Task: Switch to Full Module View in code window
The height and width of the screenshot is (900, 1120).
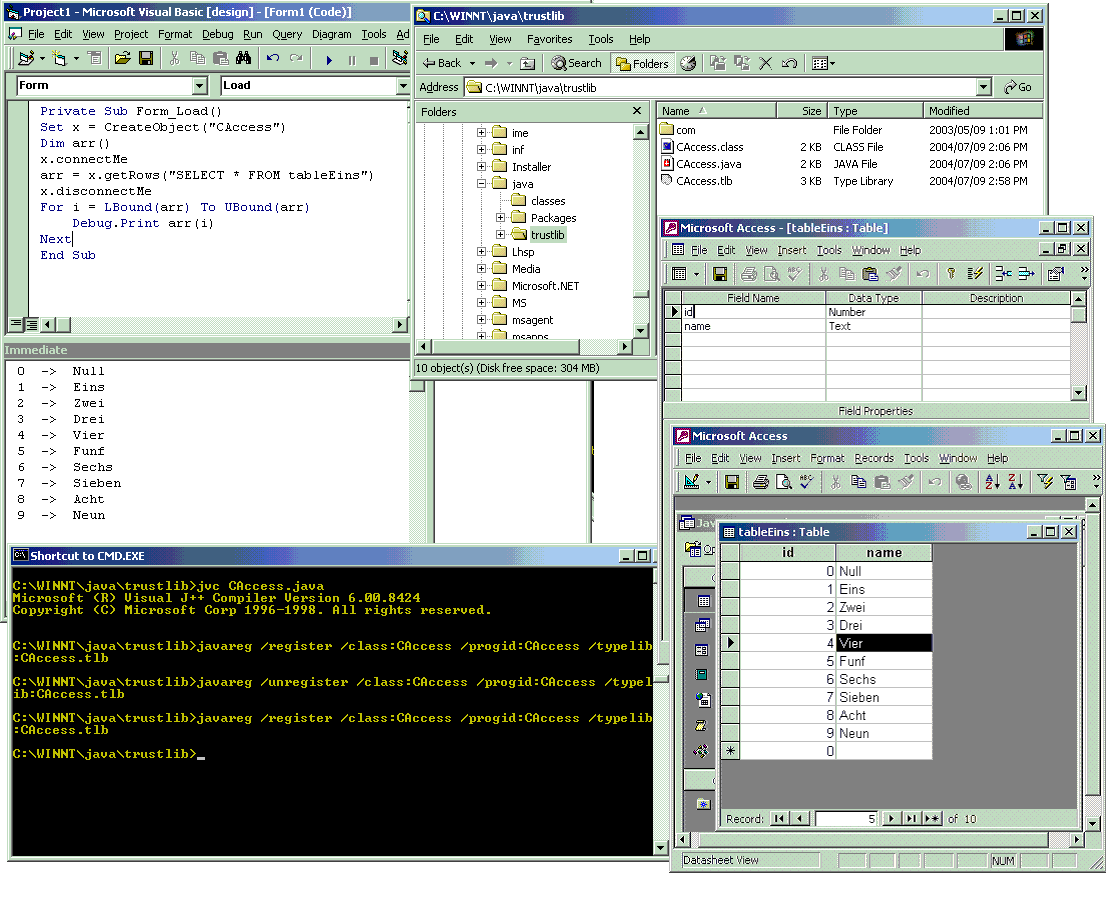Action: click(32, 324)
